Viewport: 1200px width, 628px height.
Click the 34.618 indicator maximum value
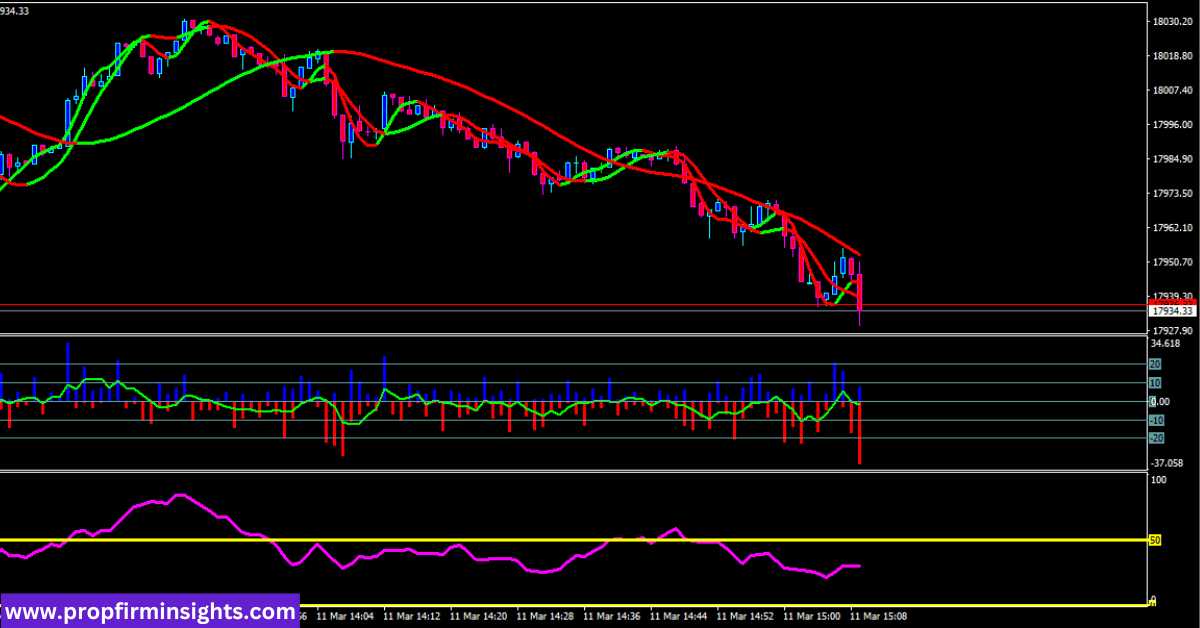point(1166,343)
